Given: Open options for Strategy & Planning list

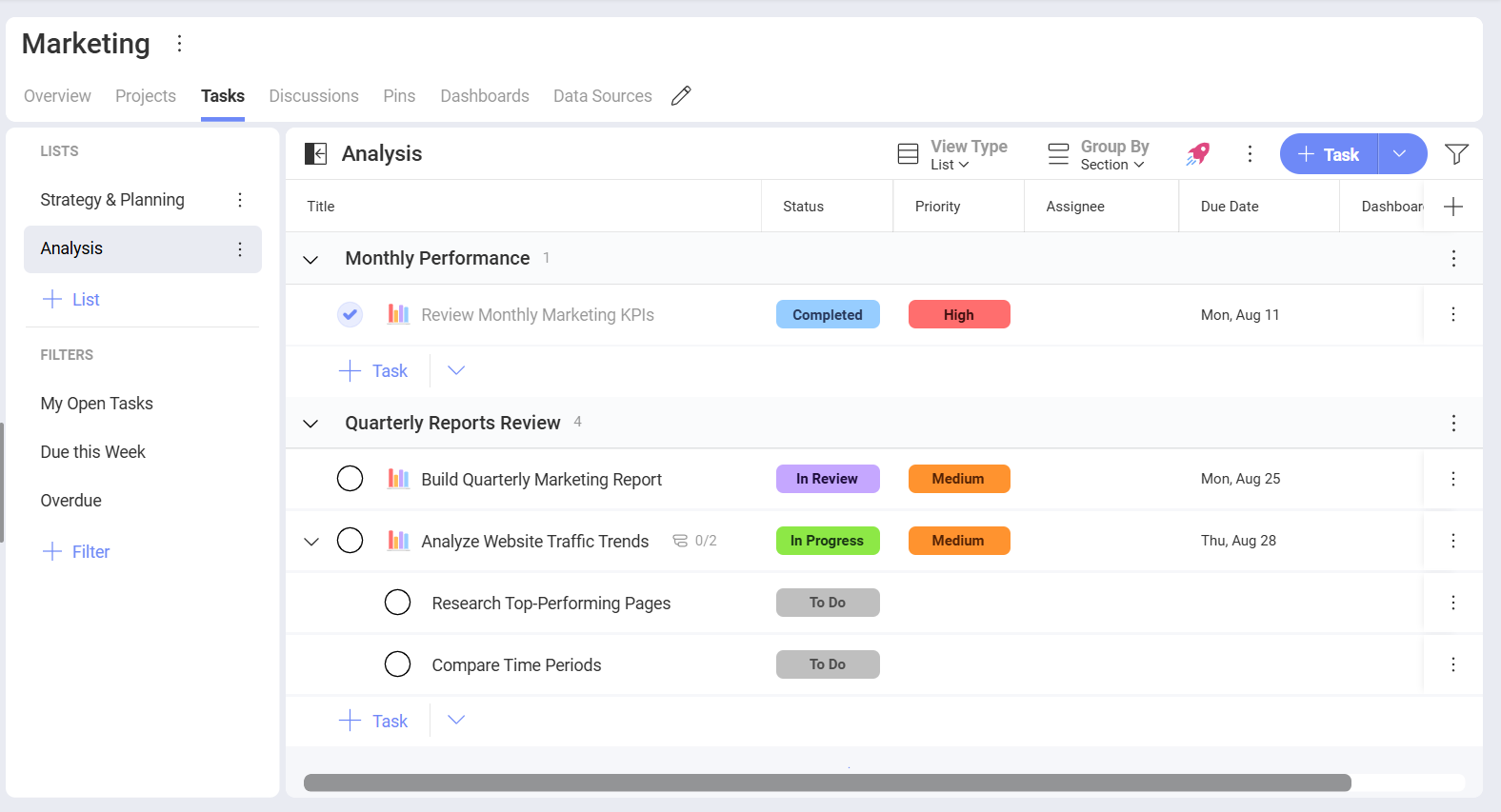Looking at the screenshot, I should coord(240,200).
